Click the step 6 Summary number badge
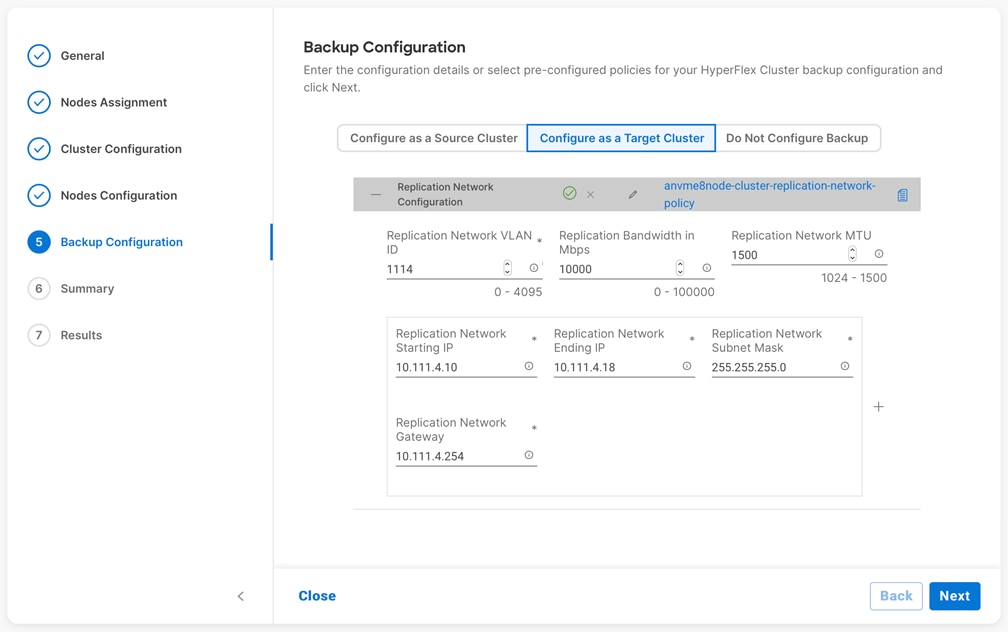This screenshot has height=632, width=1008. coord(39,289)
